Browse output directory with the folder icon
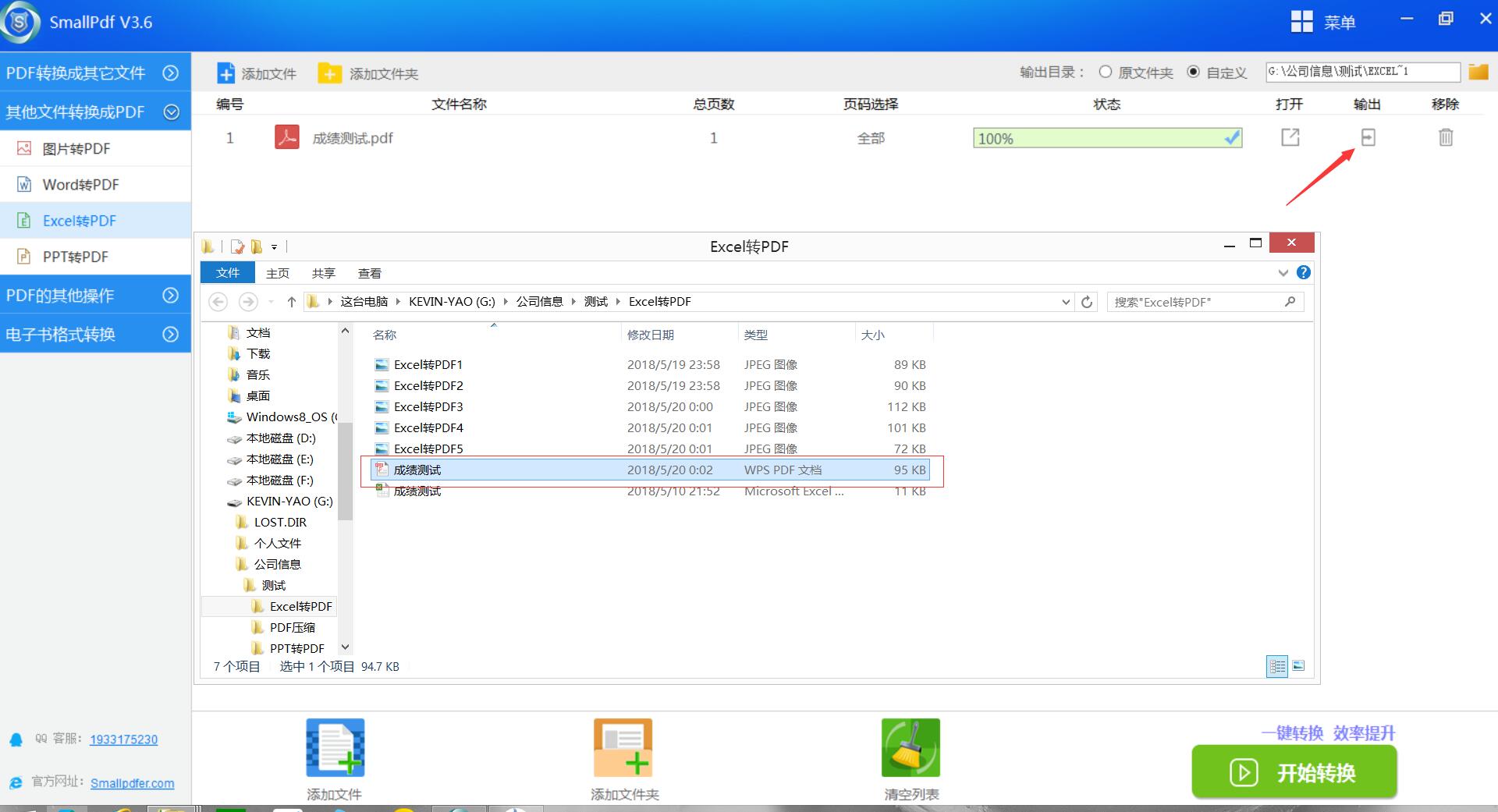This screenshot has height=812, width=1498. point(1478,72)
